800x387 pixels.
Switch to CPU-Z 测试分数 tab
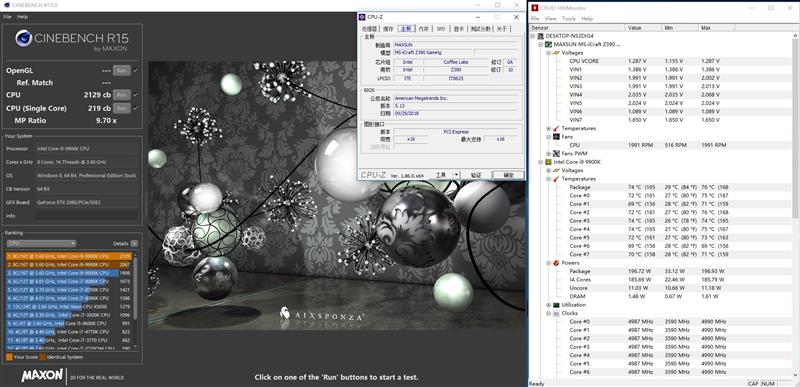point(481,29)
